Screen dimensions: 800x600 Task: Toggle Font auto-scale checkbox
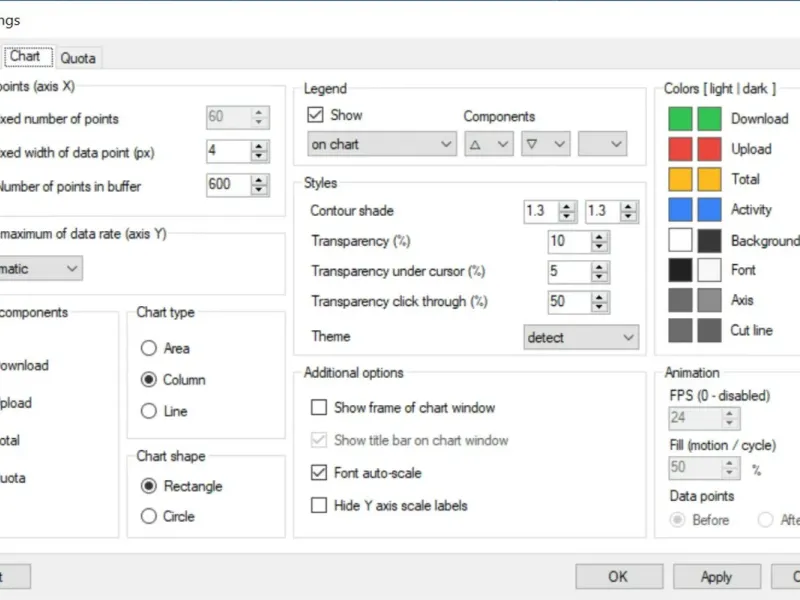319,472
